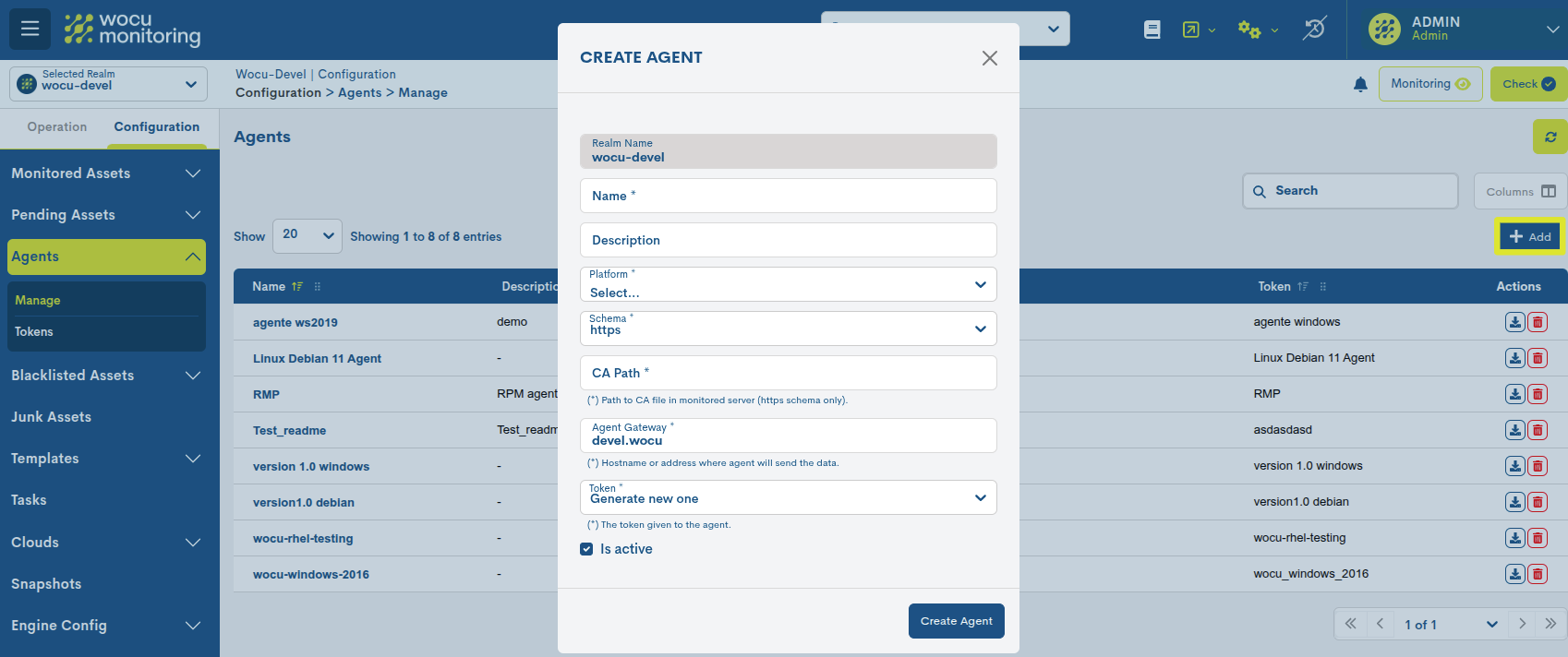This screenshot has width=1568, height=657.
Task: Click the notification bell icon
Action: [x=1359, y=85]
